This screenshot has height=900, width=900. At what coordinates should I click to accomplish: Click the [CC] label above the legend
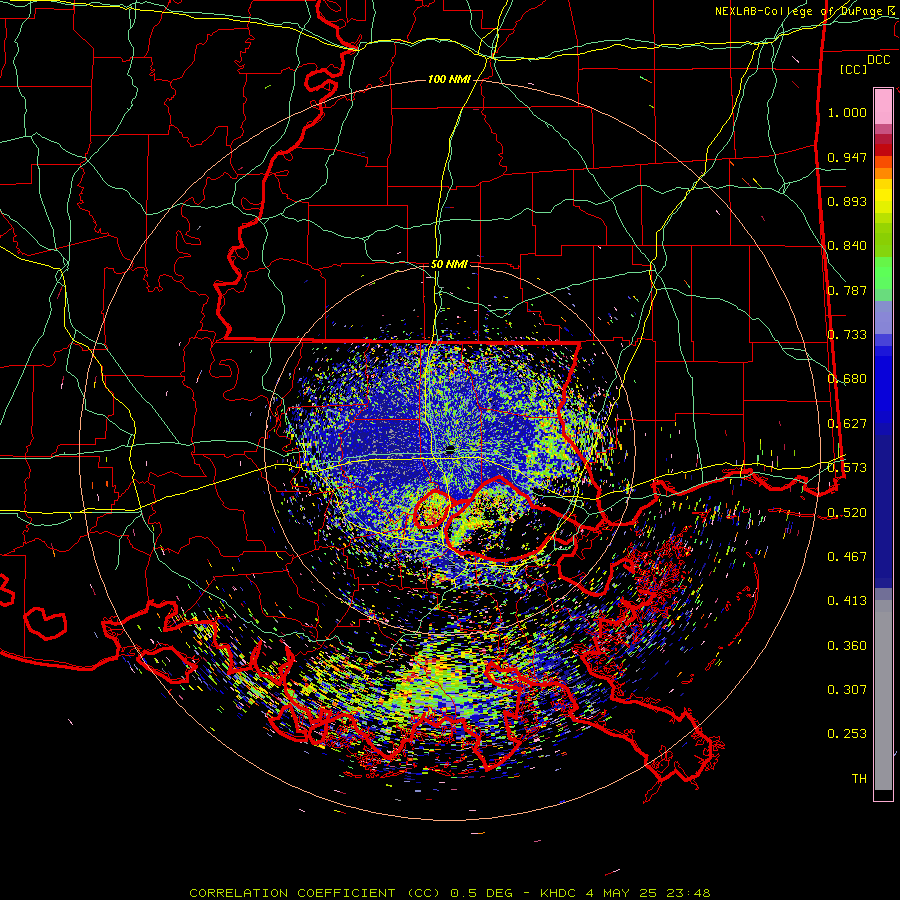click(x=854, y=69)
